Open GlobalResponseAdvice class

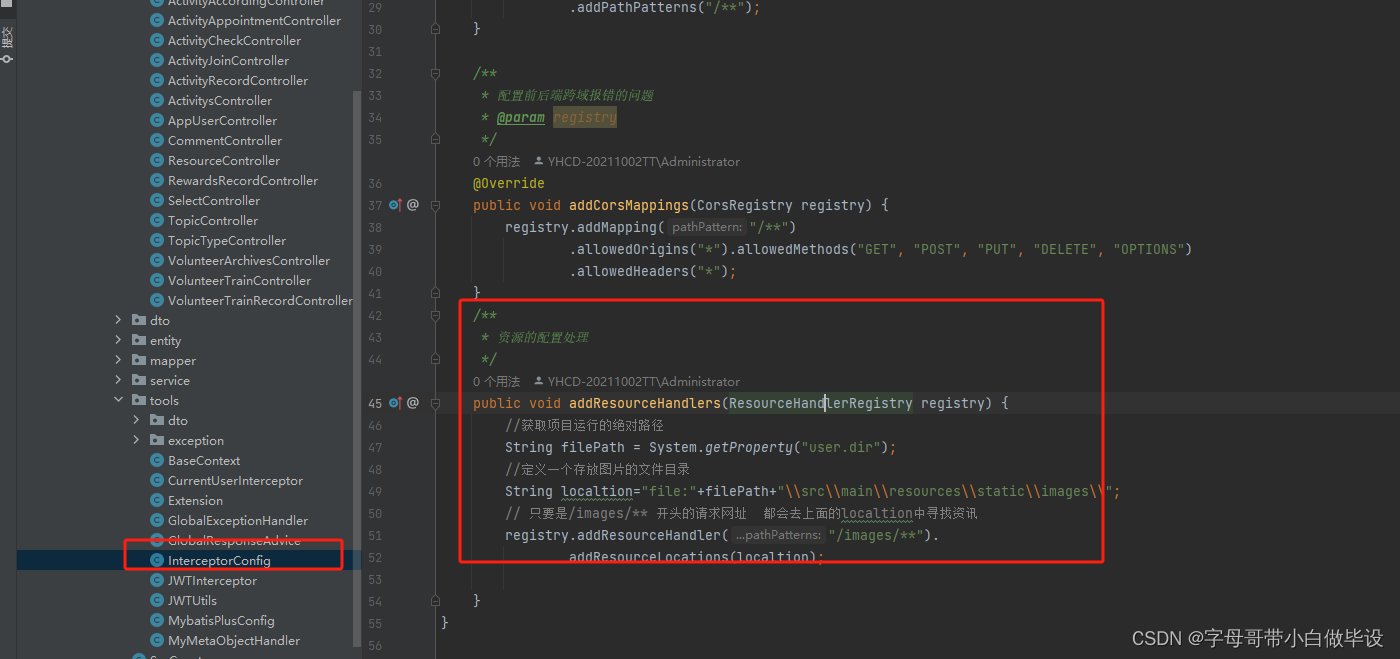click(234, 540)
